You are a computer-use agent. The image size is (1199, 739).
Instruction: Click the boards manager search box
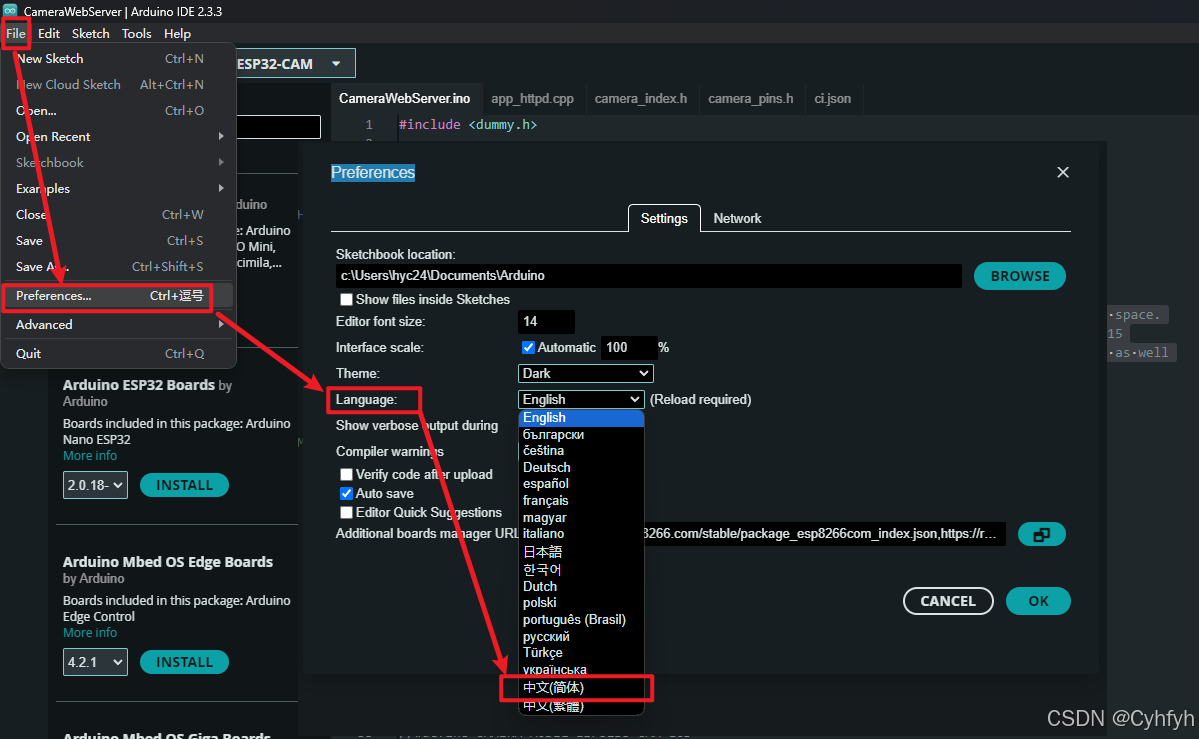pyautogui.click(x=278, y=126)
